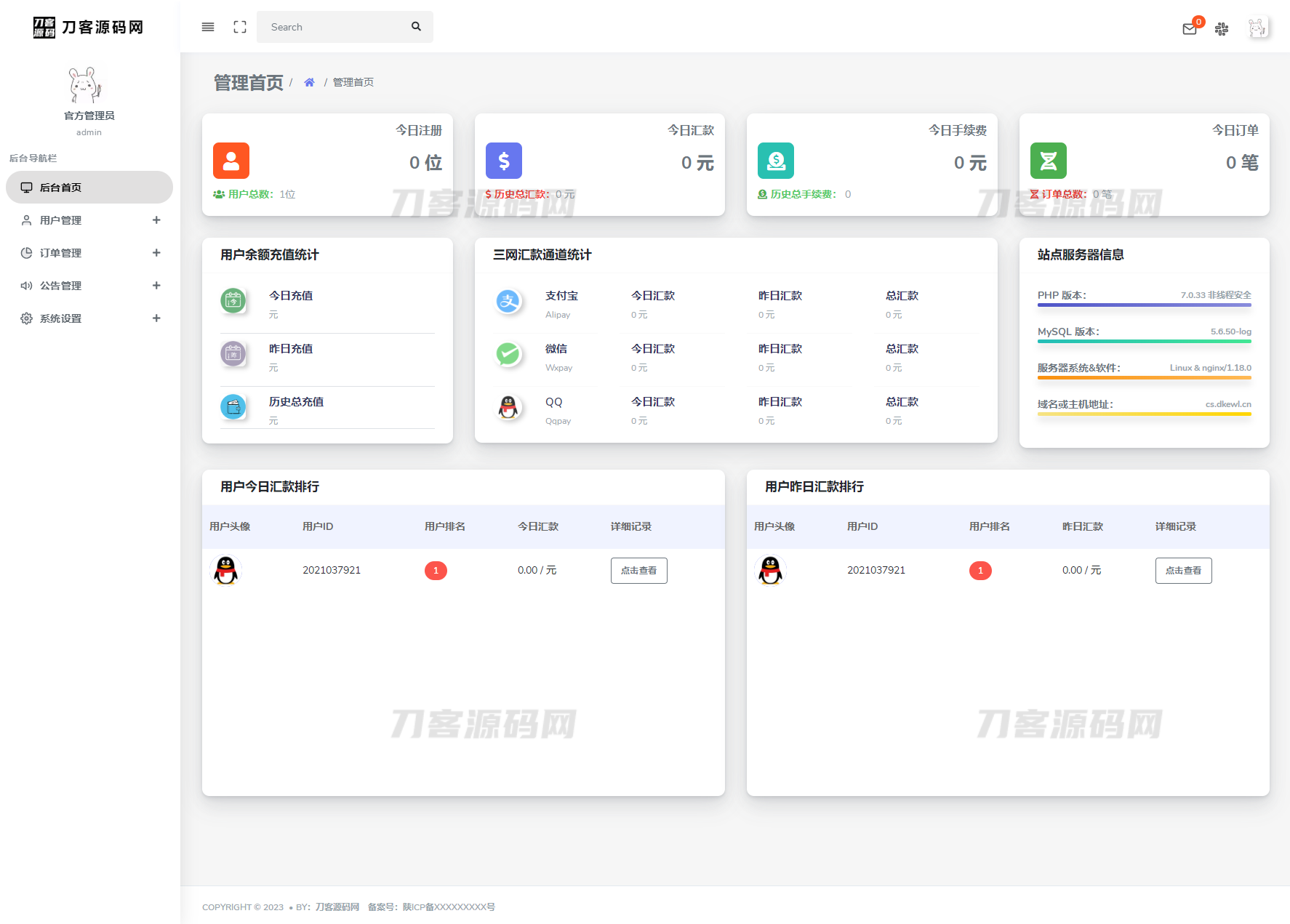Viewport: 1290px width, 924px height.
Task: Click the green hourglass orders icon
Action: 1049,161
